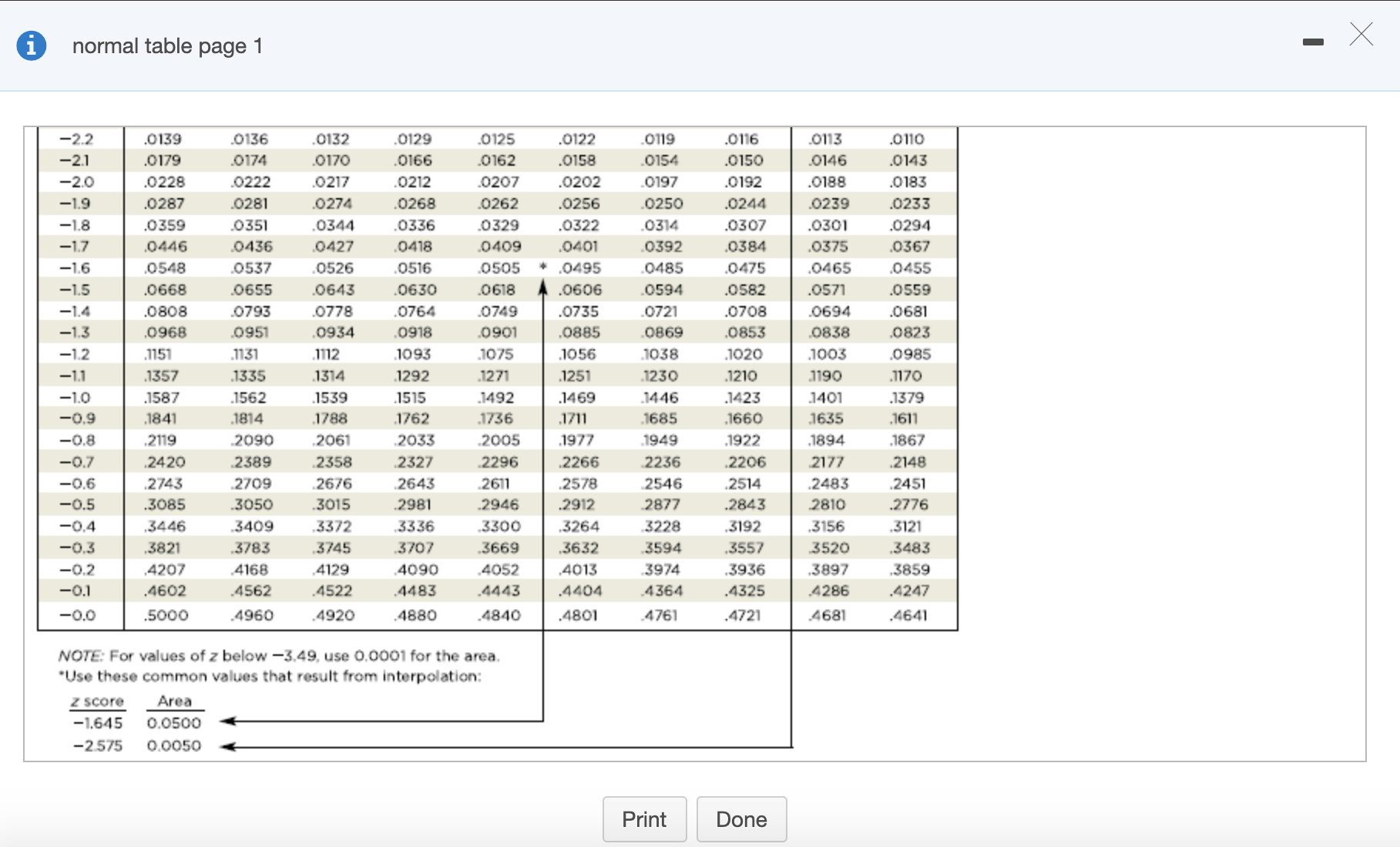Click the value .0505 in row −1.6
The height and width of the screenshot is (847, 1400).
click(x=499, y=268)
